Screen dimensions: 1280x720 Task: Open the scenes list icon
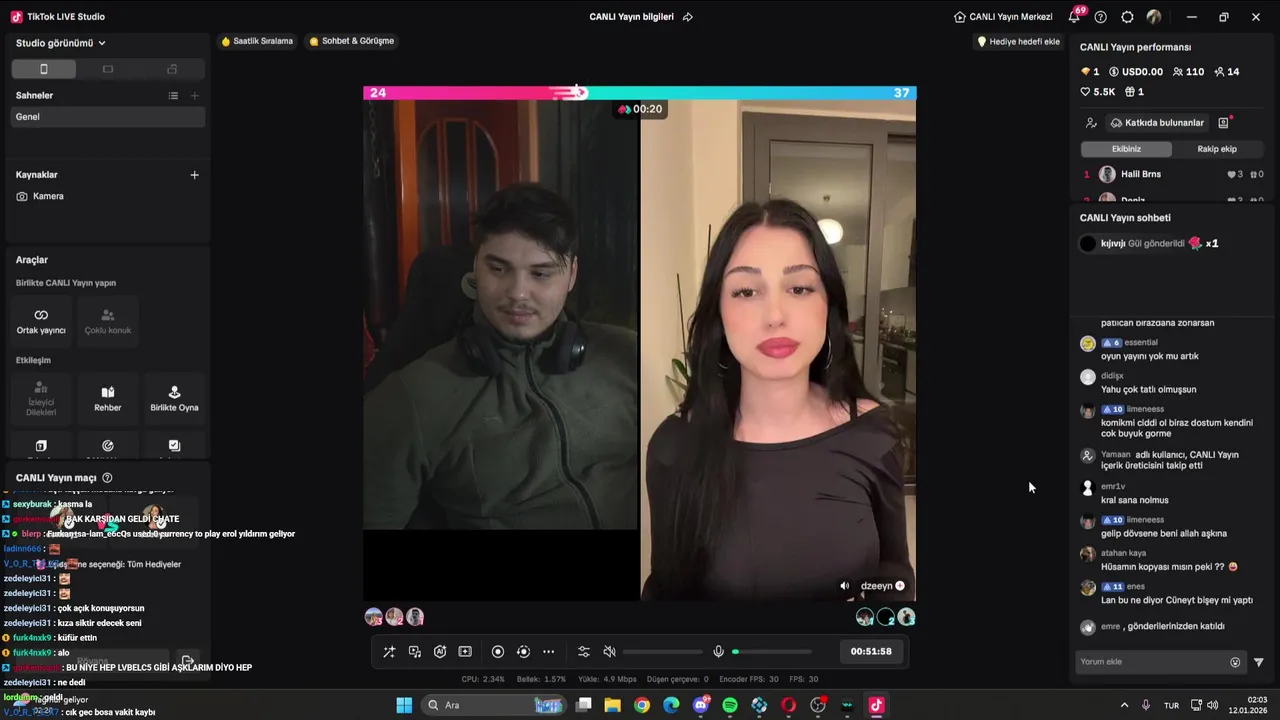[173, 96]
